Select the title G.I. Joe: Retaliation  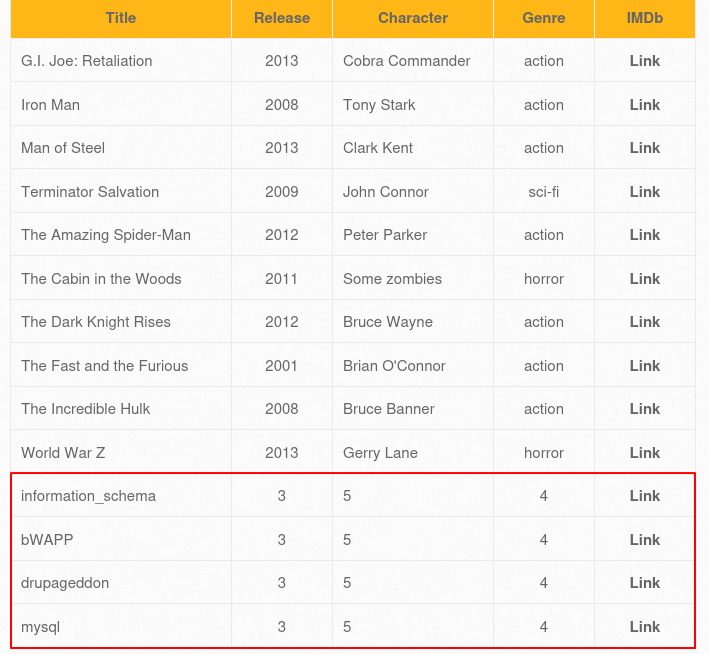(x=87, y=61)
